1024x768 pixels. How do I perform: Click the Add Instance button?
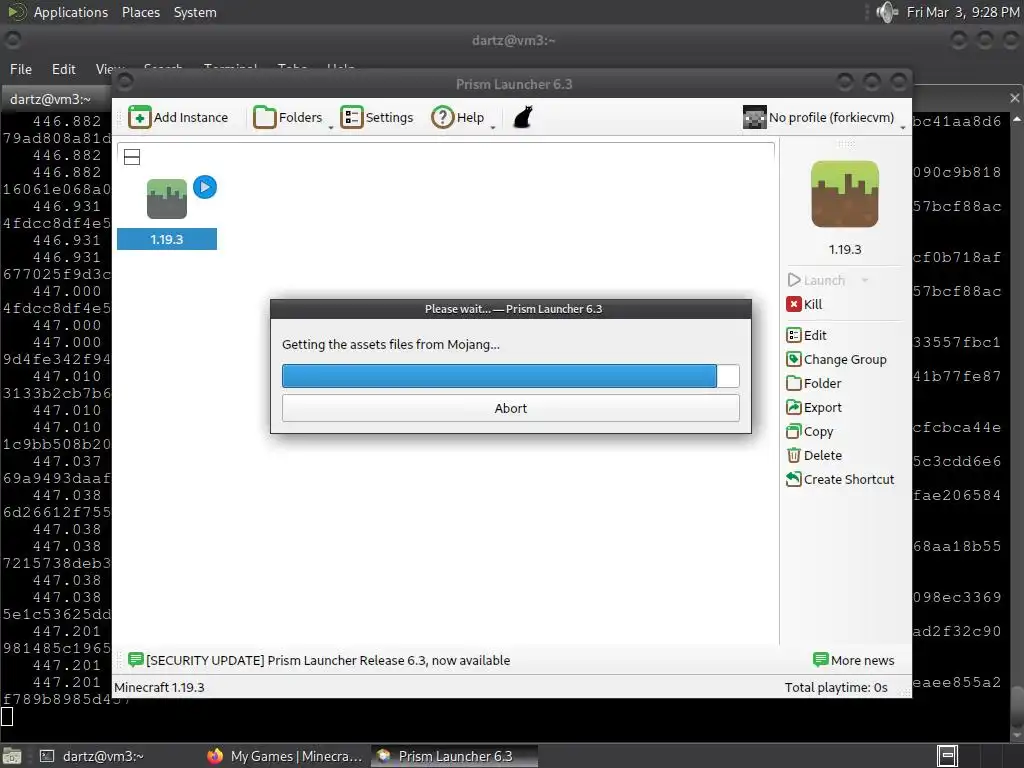coord(178,118)
